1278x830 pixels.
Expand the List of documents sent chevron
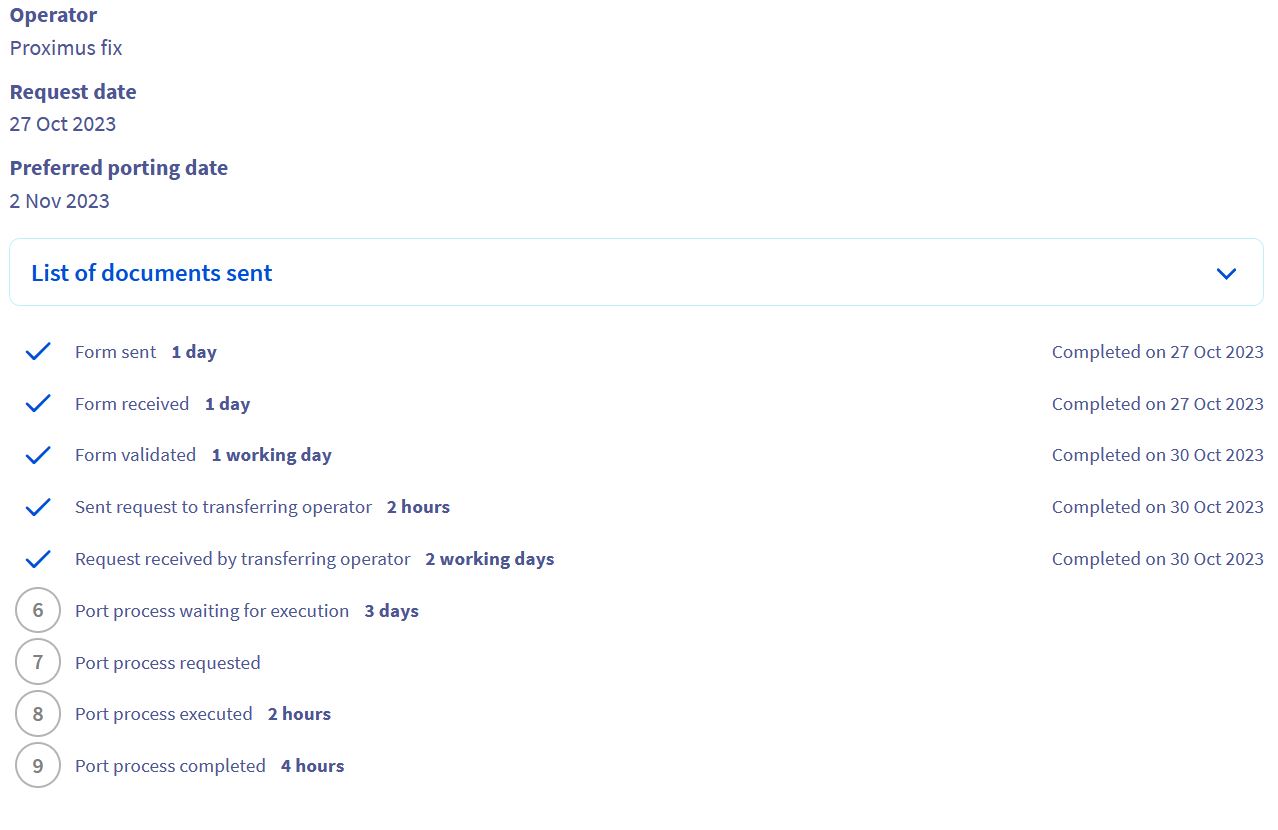[1226, 273]
